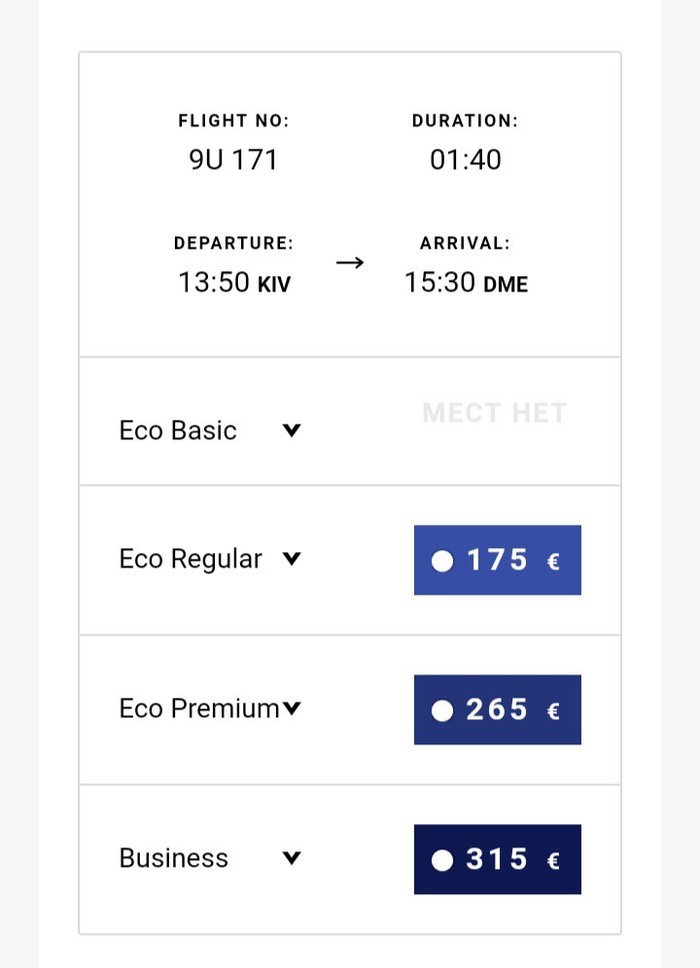Click the euro symbol on Eco Premium price
700x968 pixels.
(553, 712)
